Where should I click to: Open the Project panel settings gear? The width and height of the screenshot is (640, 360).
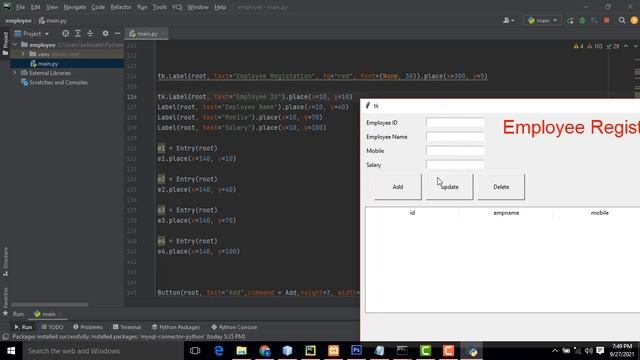click(105, 33)
